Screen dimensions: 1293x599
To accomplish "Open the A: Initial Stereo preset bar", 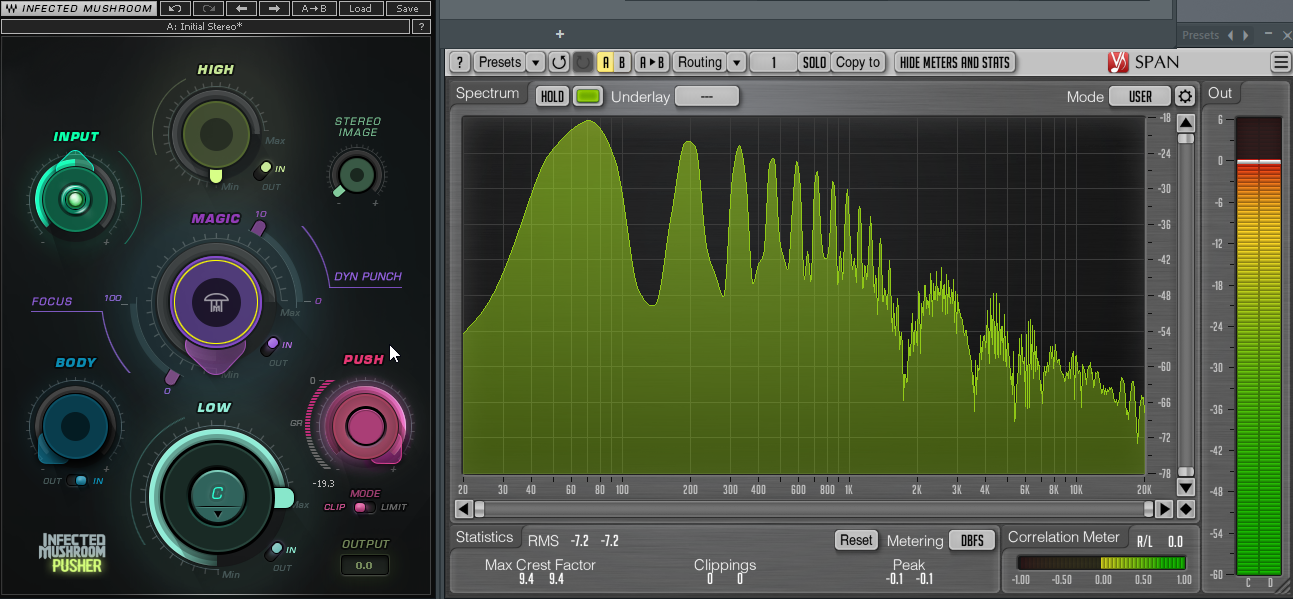I will pos(204,27).
